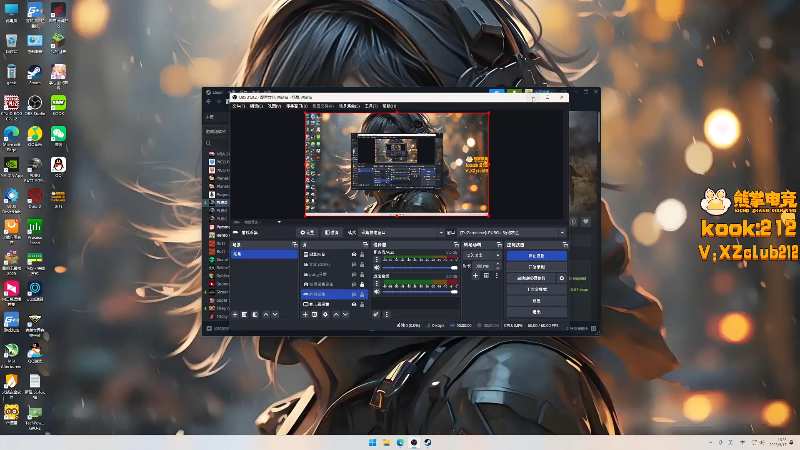Open scene filters icon in Scenes toolbar
The height and width of the screenshot is (450, 800).
pyautogui.click(x=255, y=314)
